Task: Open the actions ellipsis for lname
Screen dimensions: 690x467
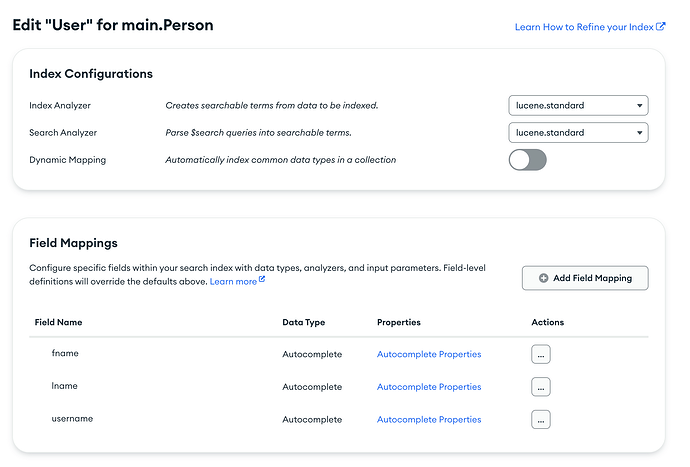Action: point(541,387)
